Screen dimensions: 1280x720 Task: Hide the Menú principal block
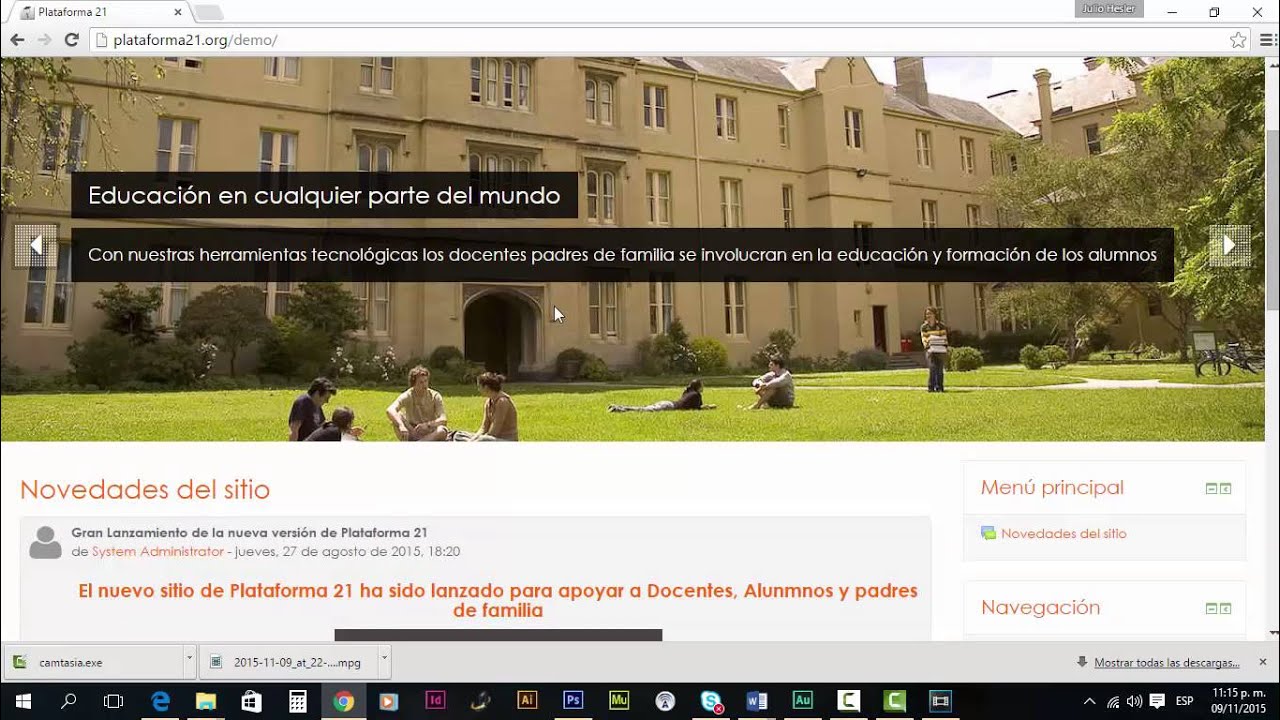1211,488
